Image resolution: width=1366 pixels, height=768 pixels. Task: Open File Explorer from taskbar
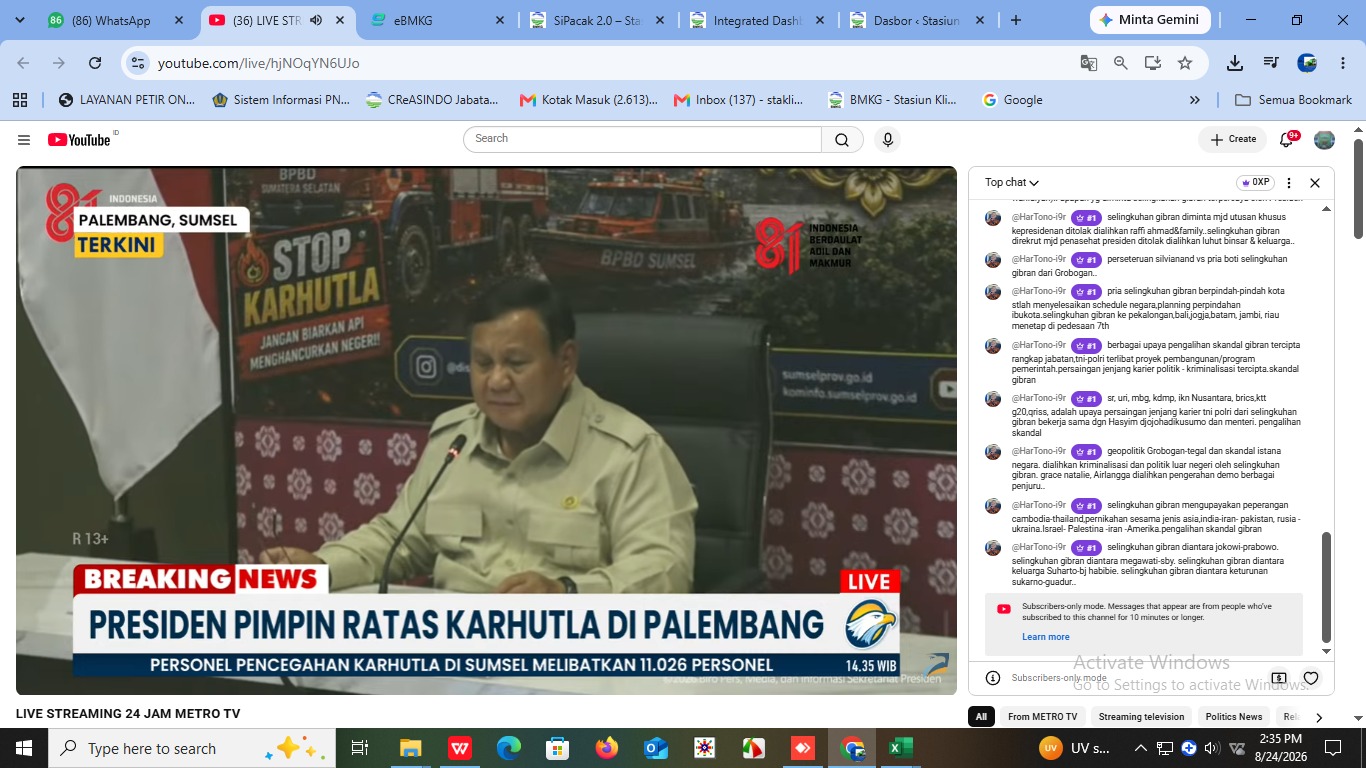tap(411, 748)
